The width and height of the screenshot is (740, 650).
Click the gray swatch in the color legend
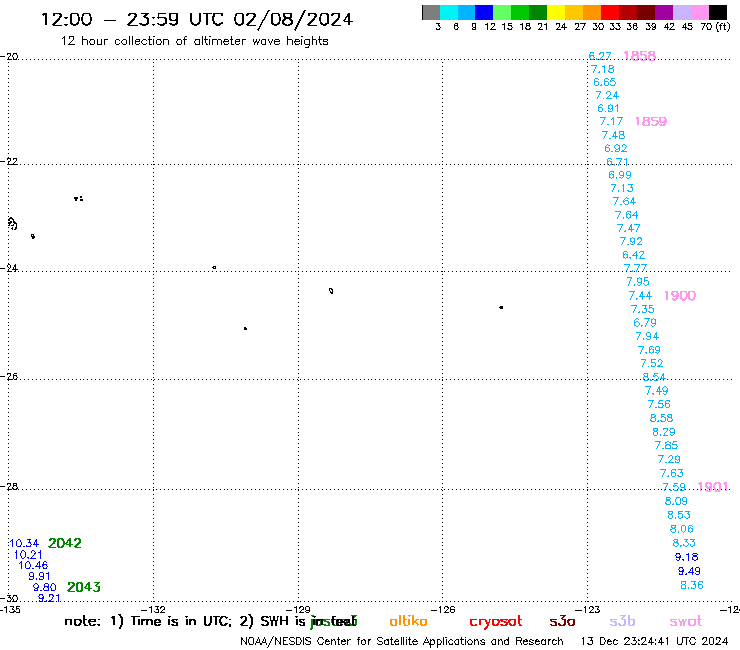point(431,12)
